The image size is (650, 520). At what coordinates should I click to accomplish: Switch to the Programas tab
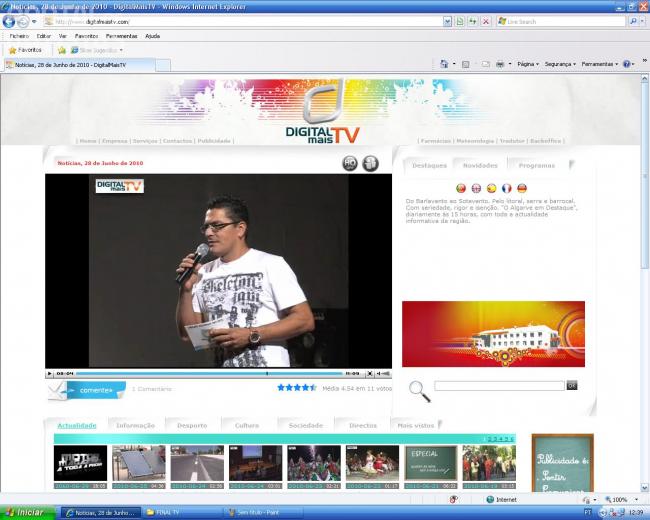point(536,165)
